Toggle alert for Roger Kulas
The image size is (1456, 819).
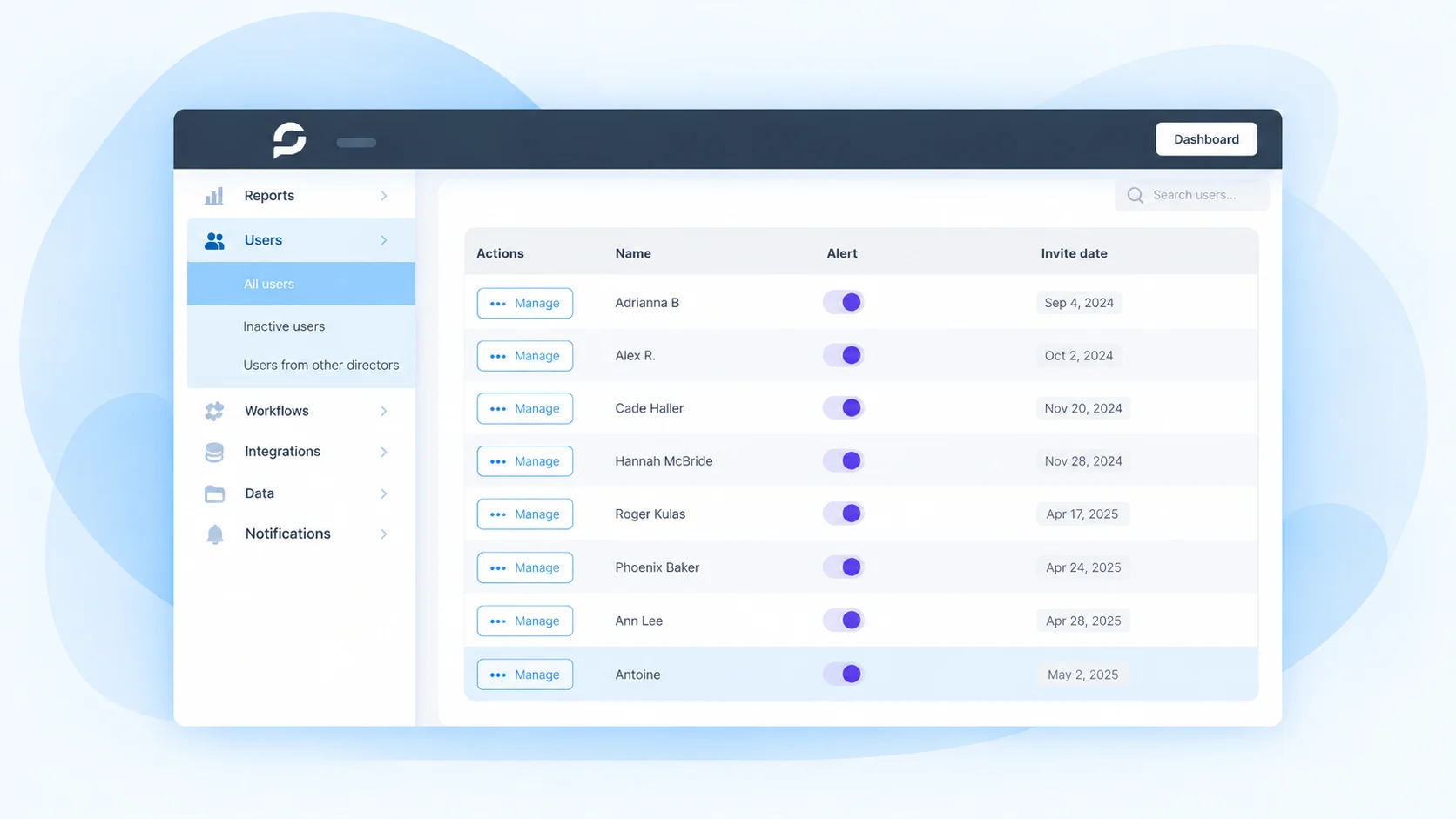pos(843,514)
